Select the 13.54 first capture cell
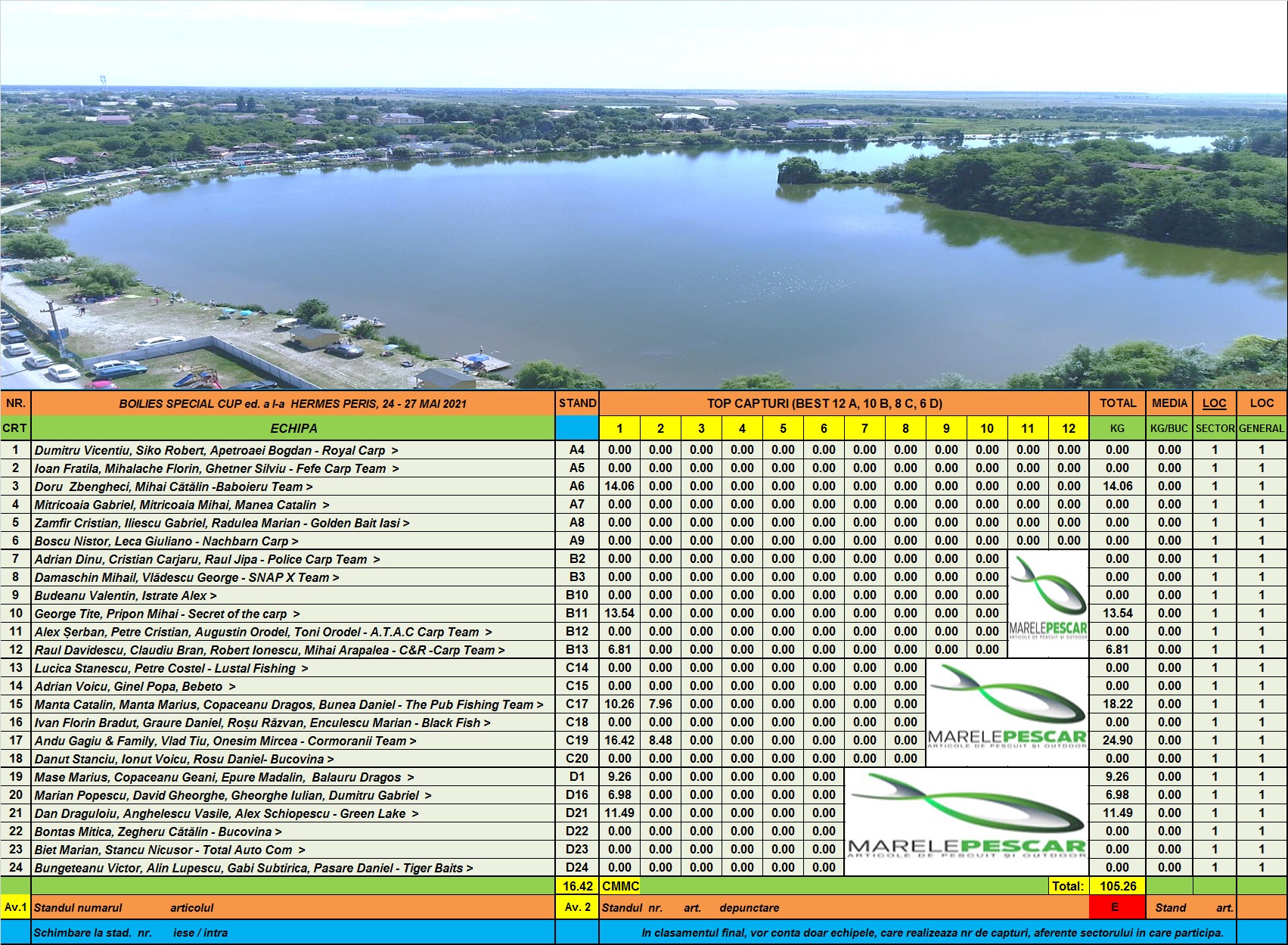This screenshot has height=945, width=1288. click(x=619, y=614)
